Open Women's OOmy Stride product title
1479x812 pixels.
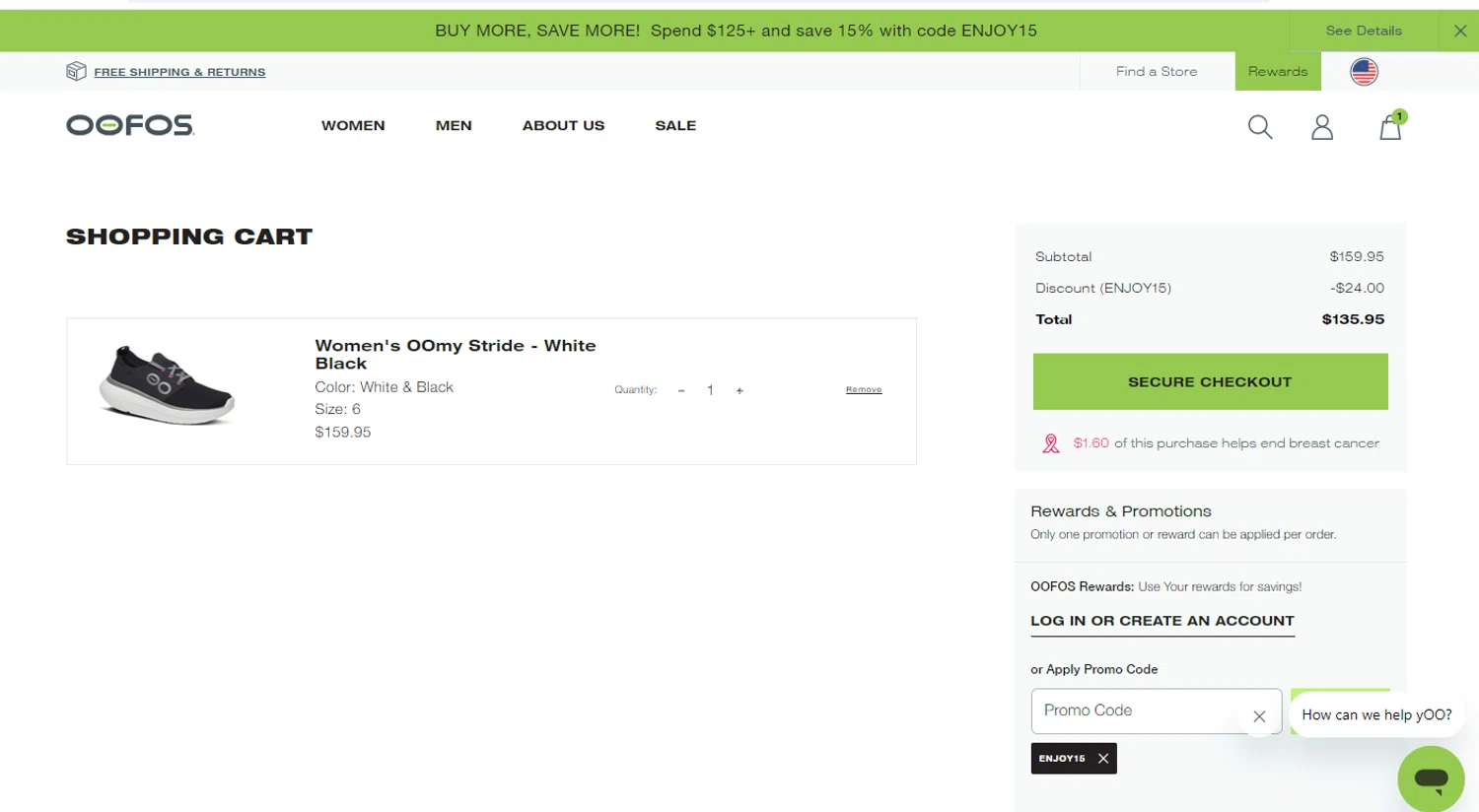pyautogui.click(x=456, y=354)
